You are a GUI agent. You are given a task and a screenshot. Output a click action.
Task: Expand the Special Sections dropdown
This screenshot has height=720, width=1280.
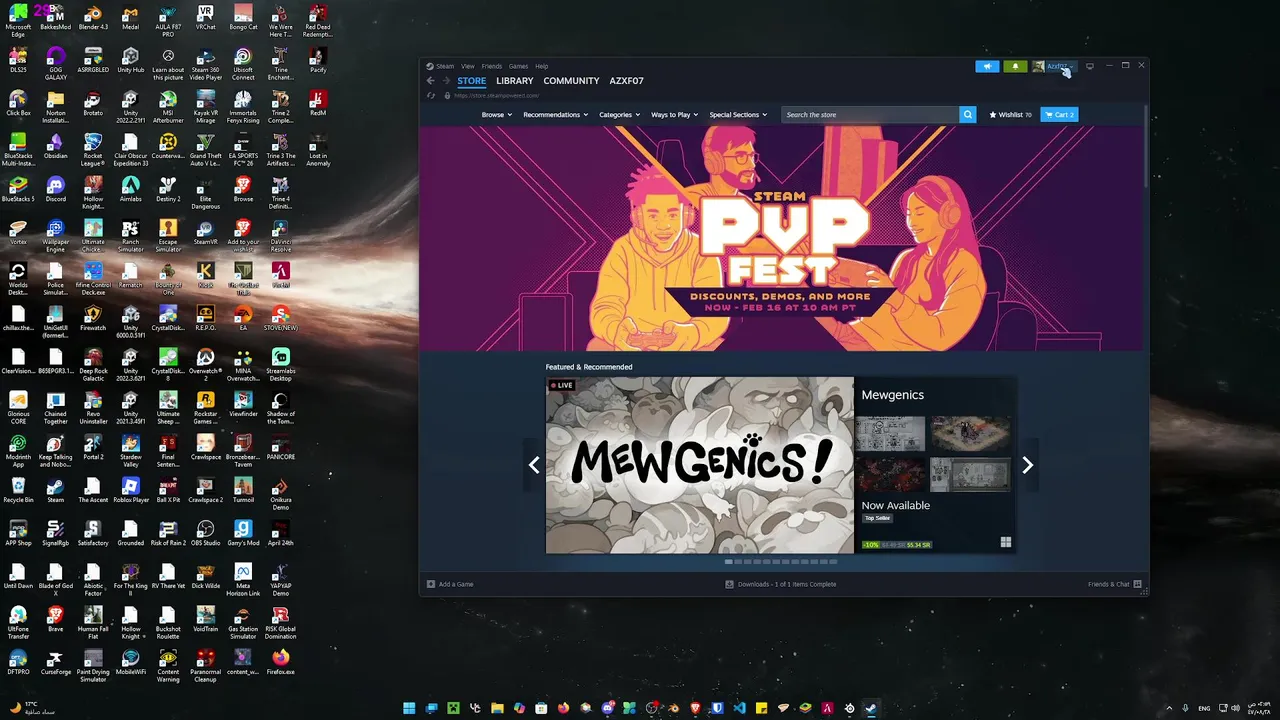[x=738, y=115]
